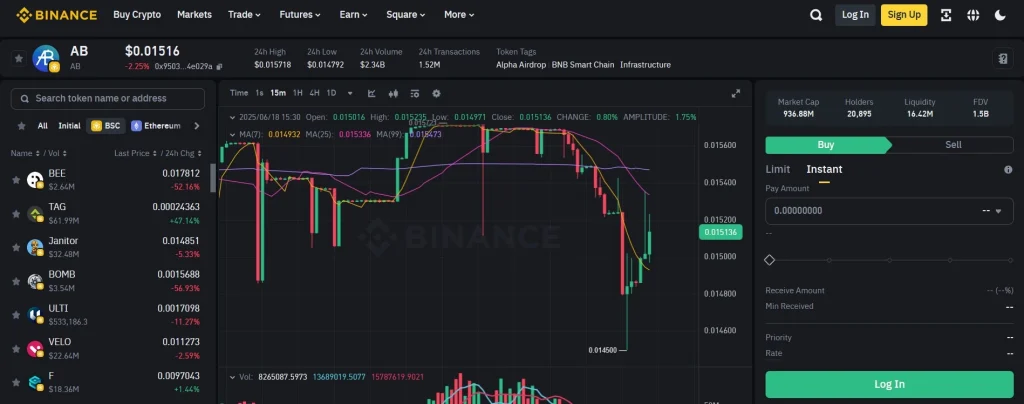This screenshot has height=404, width=1024.
Task: Select the Limit order tab
Action: tap(778, 169)
